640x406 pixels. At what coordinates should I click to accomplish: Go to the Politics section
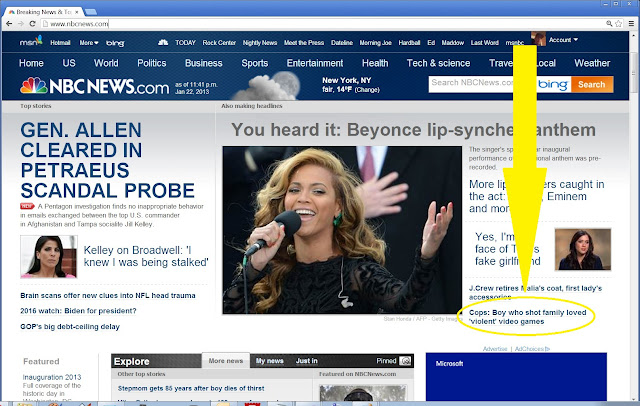(x=152, y=63)
